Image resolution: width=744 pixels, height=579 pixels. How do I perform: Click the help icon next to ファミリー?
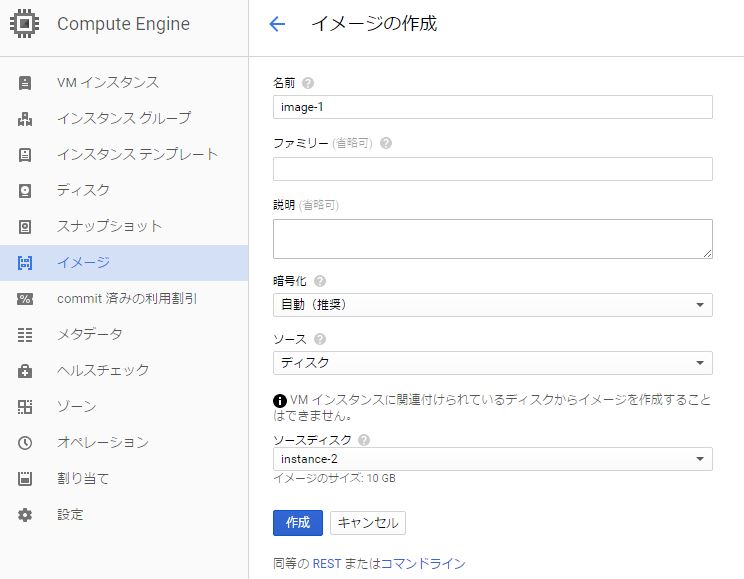(x=386, y=143)
